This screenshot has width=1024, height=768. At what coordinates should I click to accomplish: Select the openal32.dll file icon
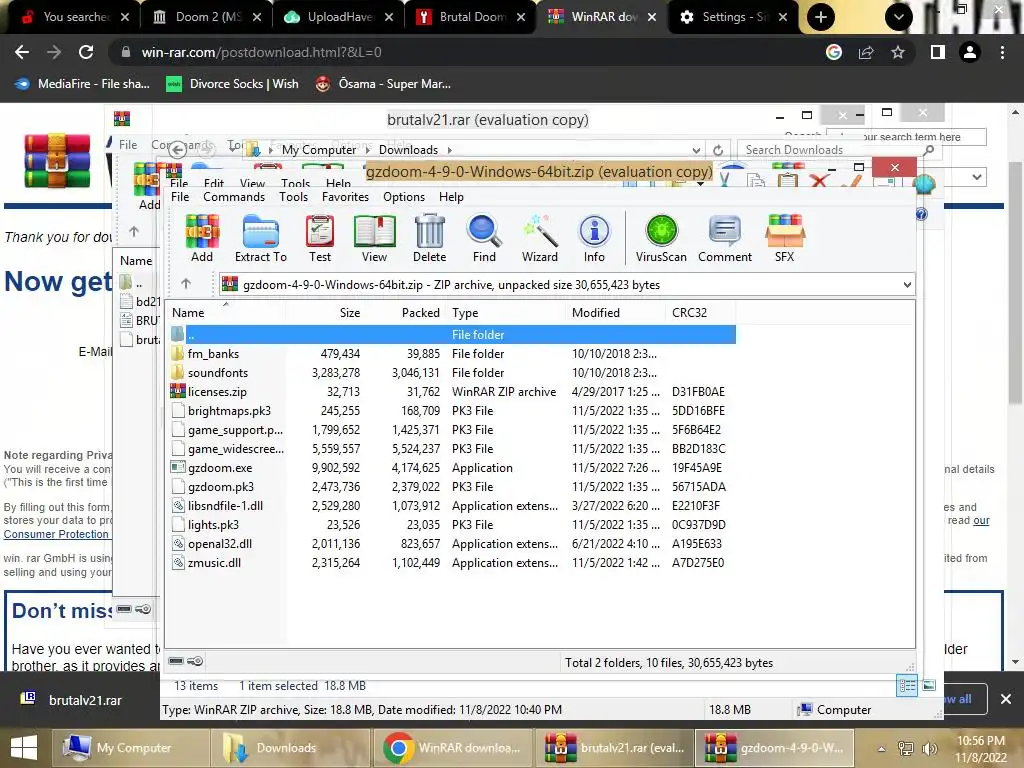tap(178, 543)
